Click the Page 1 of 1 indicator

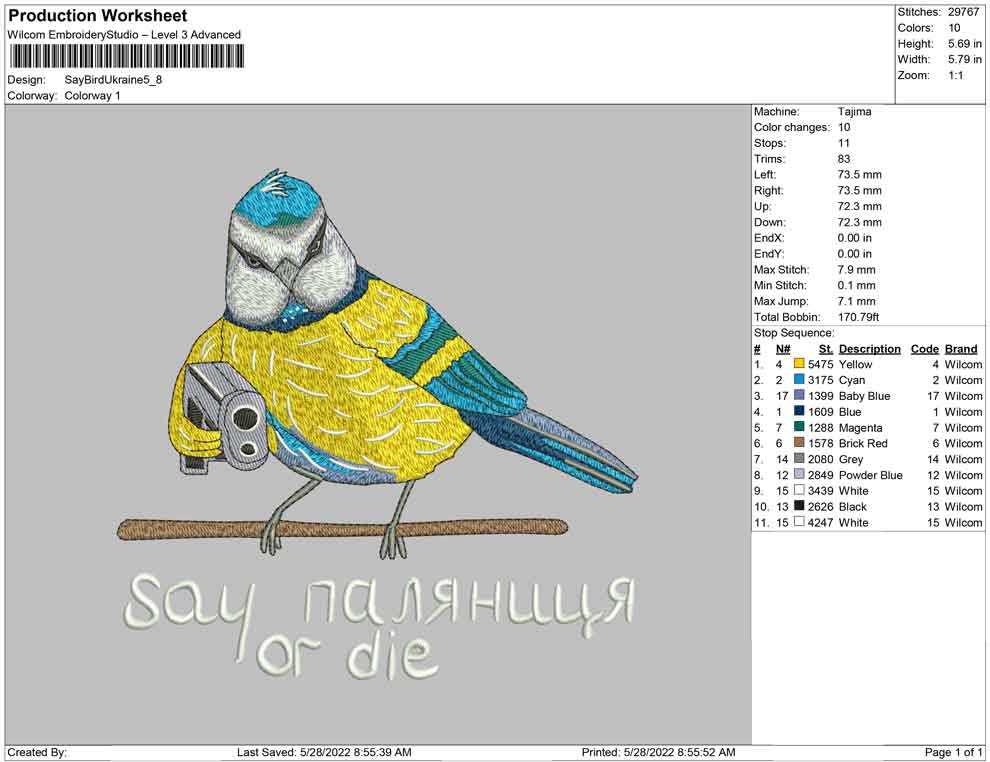point(954,752)
